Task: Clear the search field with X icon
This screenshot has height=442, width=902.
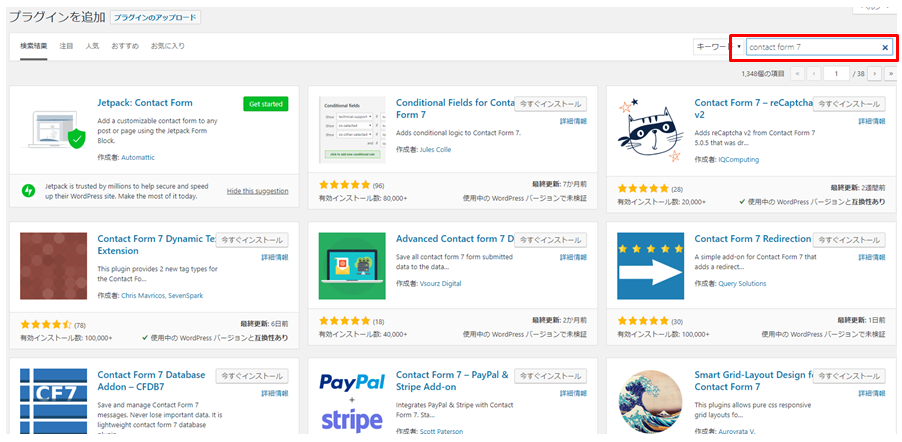Action: coord(885,48)
